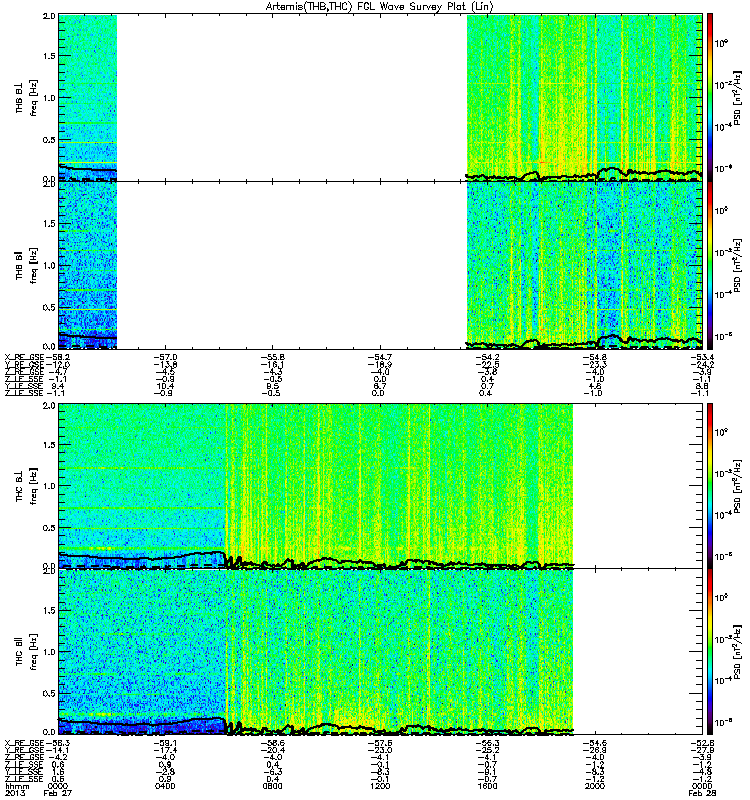Click the THC B-perpendicular color bar
750x800 pixels.
click(710, 485)
